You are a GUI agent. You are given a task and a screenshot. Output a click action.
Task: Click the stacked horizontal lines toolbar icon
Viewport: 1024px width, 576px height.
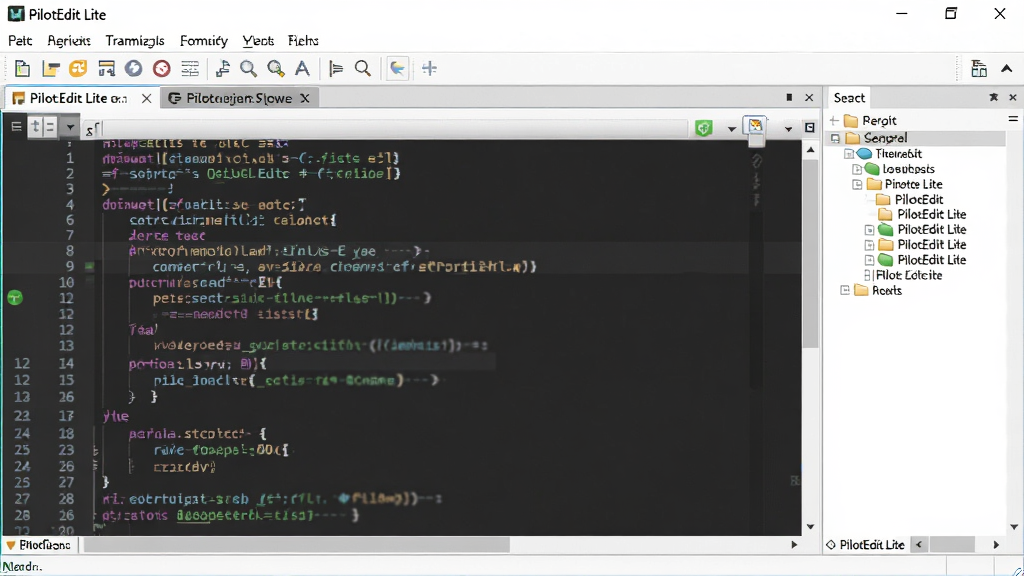pyautogui.click(x=189, y=69)
